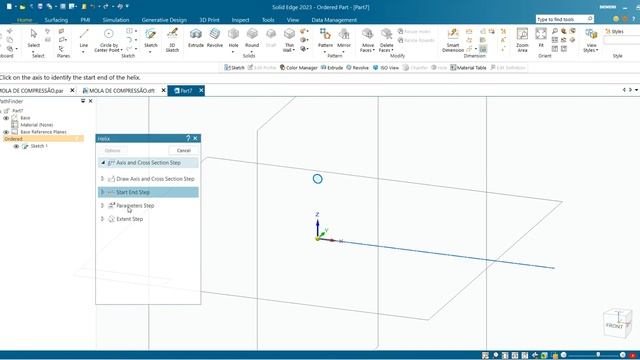The width and height of the screenshot is (640, 360).
Task: Fit the view with Fit tool
Action: click(x=541, y=38)
